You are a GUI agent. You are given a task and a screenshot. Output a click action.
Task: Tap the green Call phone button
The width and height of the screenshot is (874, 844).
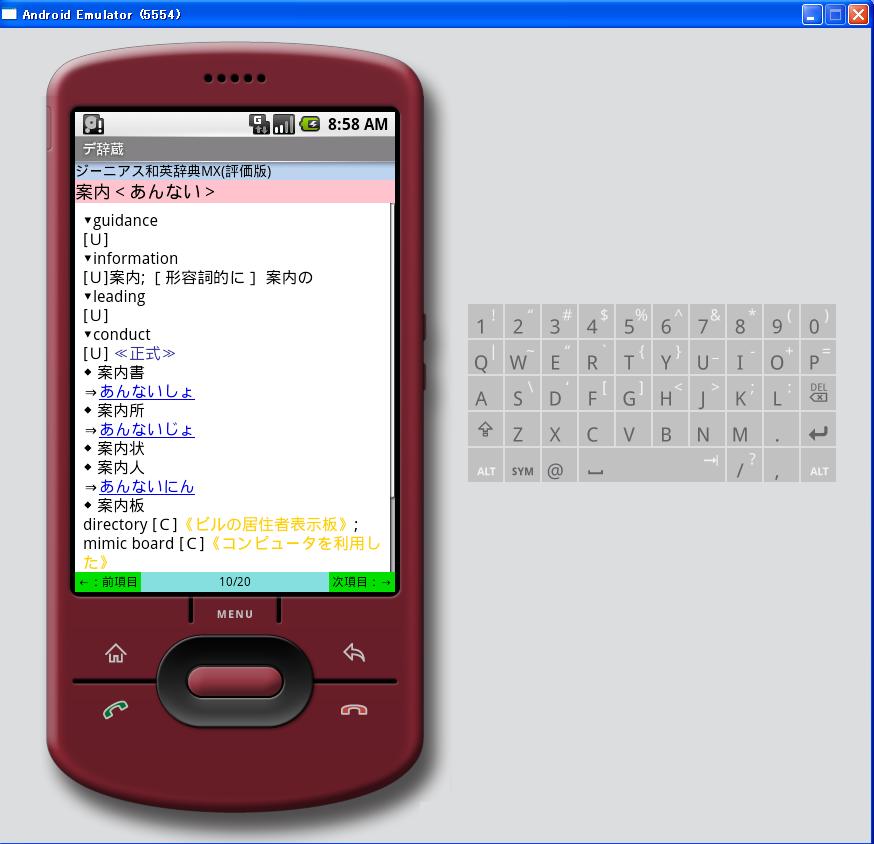coord(115,709)
